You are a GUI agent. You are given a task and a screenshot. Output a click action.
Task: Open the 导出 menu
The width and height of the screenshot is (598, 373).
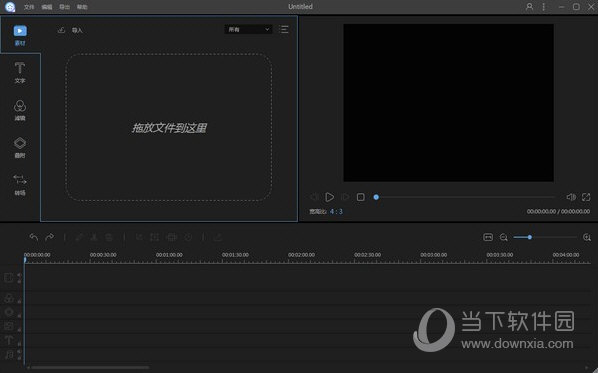click(64, 7)
